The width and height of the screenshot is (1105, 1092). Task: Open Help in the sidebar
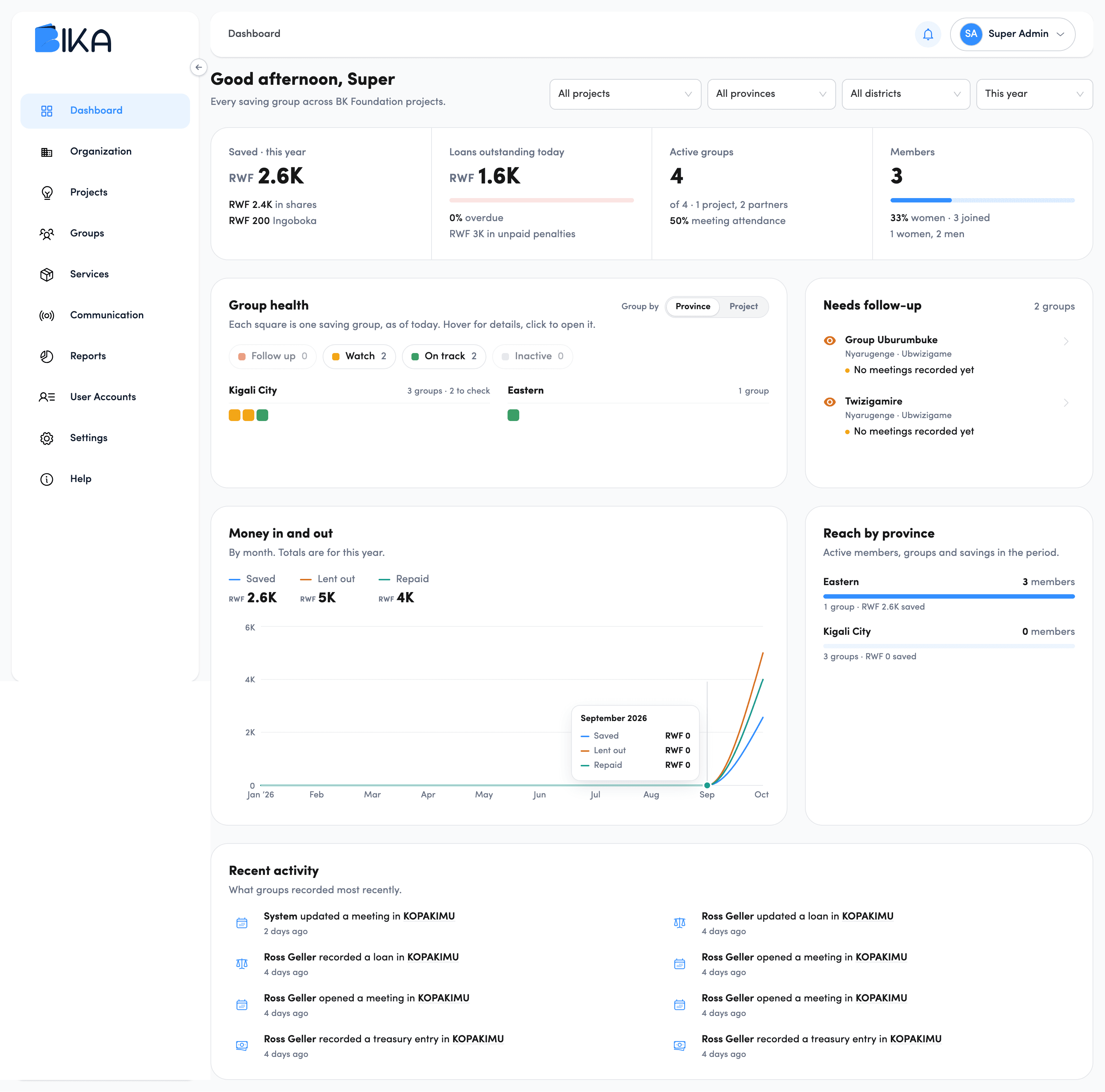(105, 479)
